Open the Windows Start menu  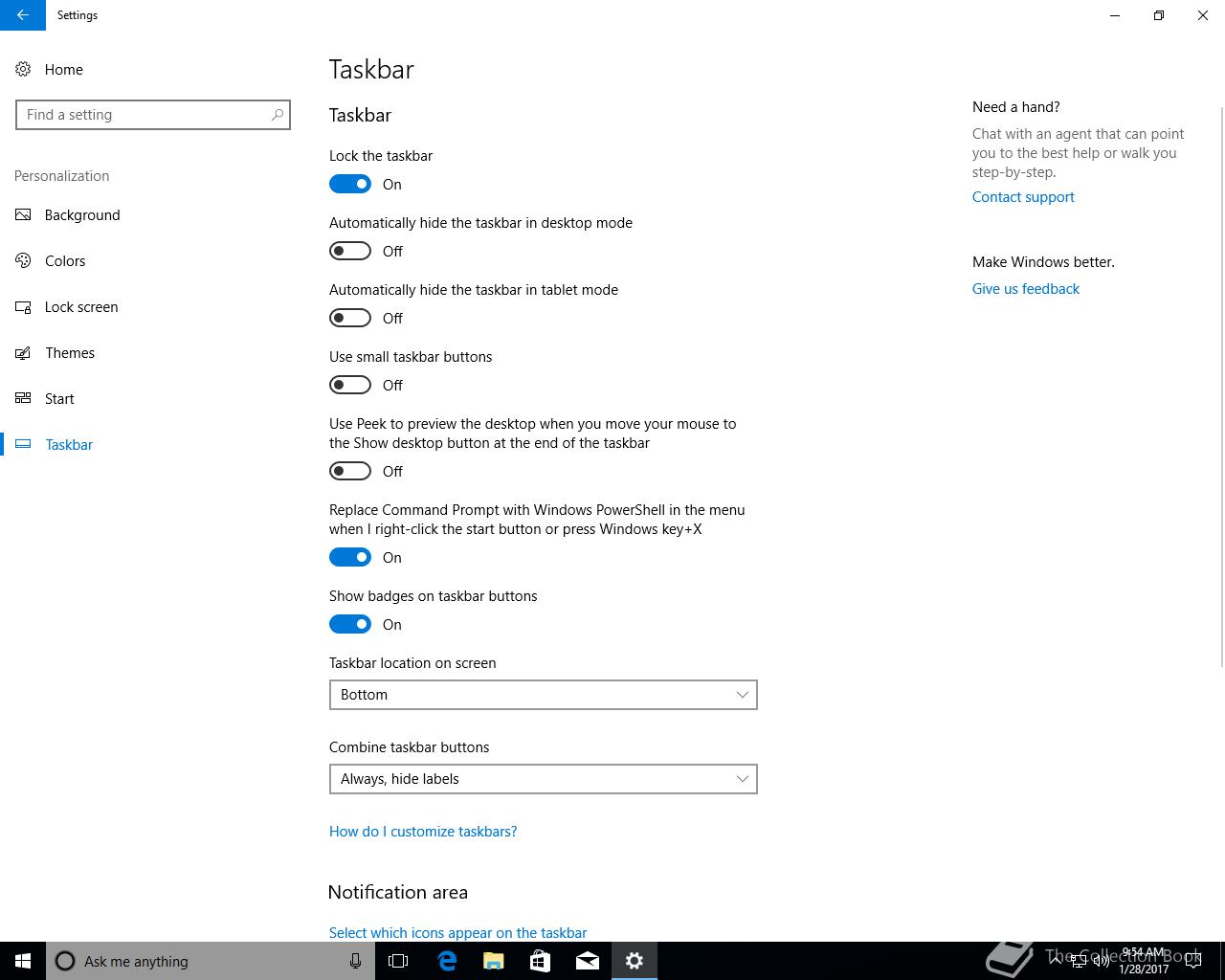[23, 961]
